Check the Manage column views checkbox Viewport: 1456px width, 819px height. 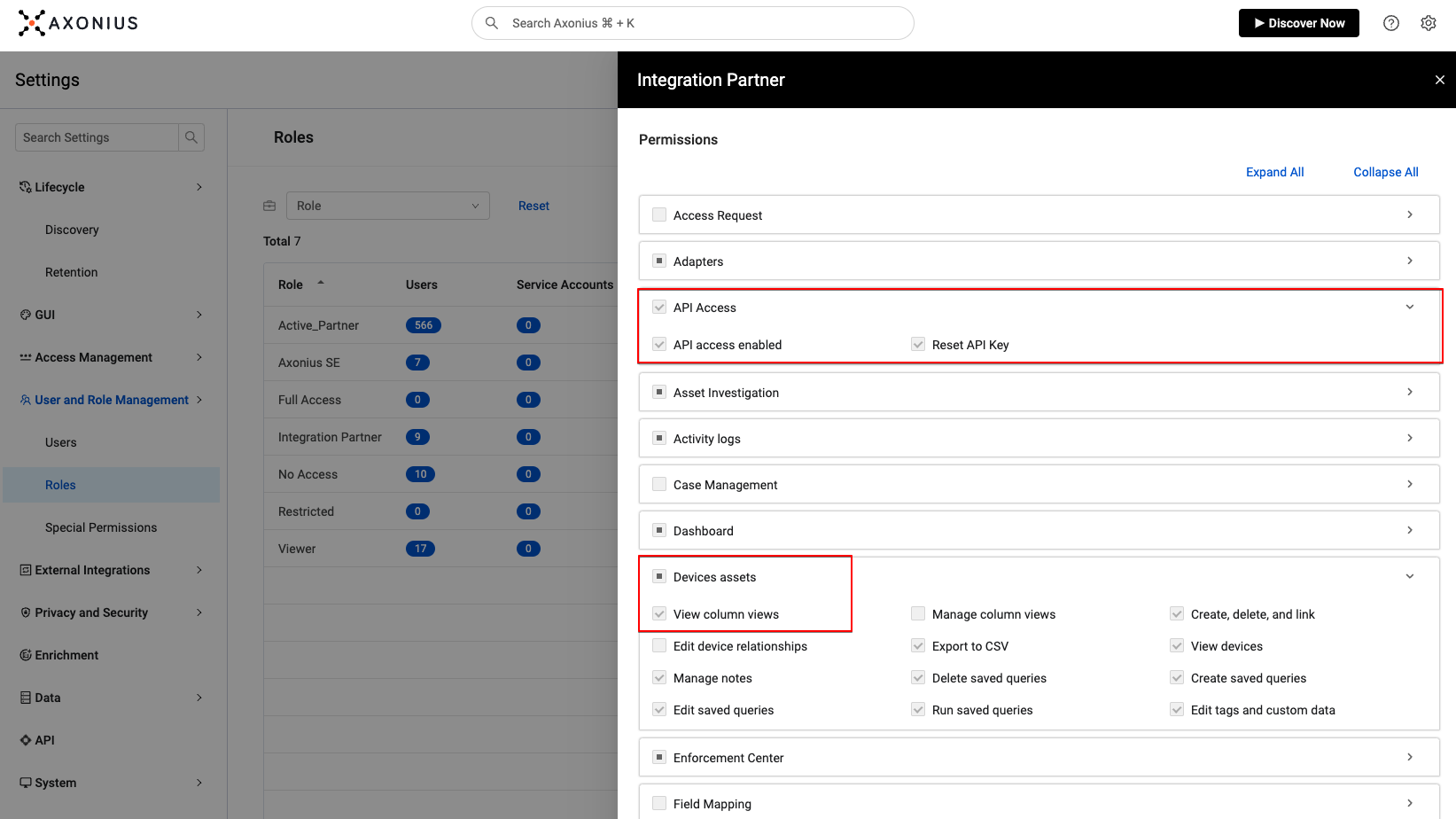tap(918, 613)
